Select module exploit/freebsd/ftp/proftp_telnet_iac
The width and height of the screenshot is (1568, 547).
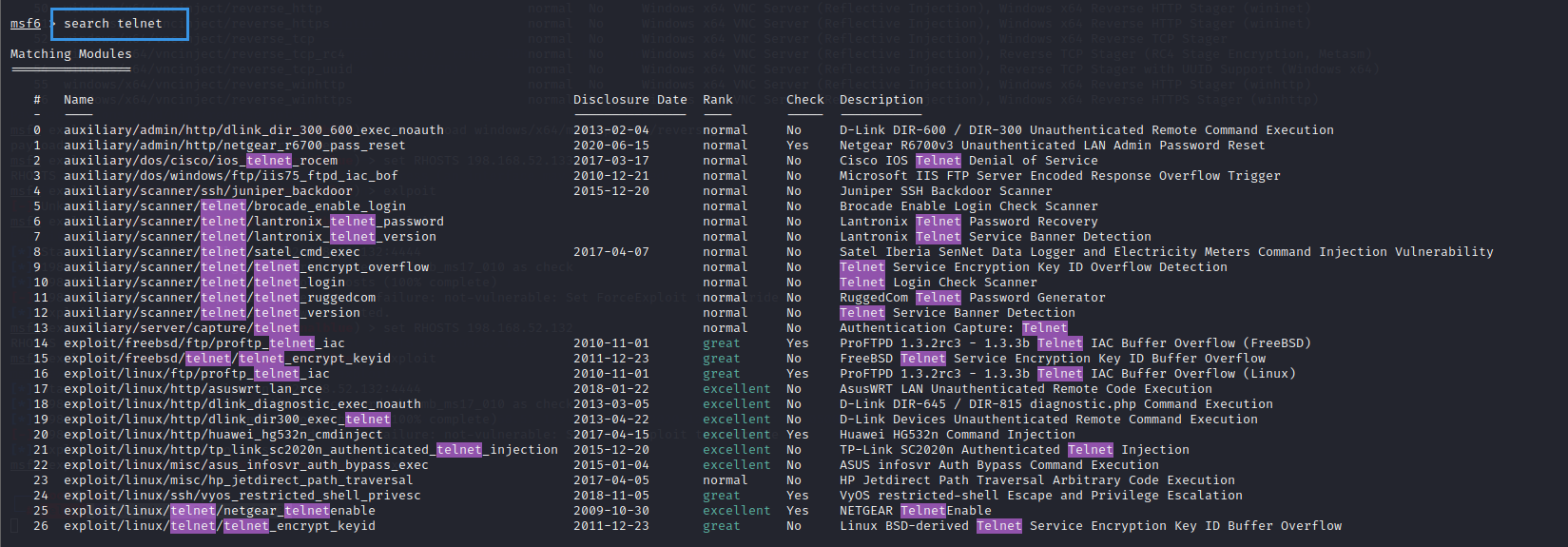click(204, 343)
